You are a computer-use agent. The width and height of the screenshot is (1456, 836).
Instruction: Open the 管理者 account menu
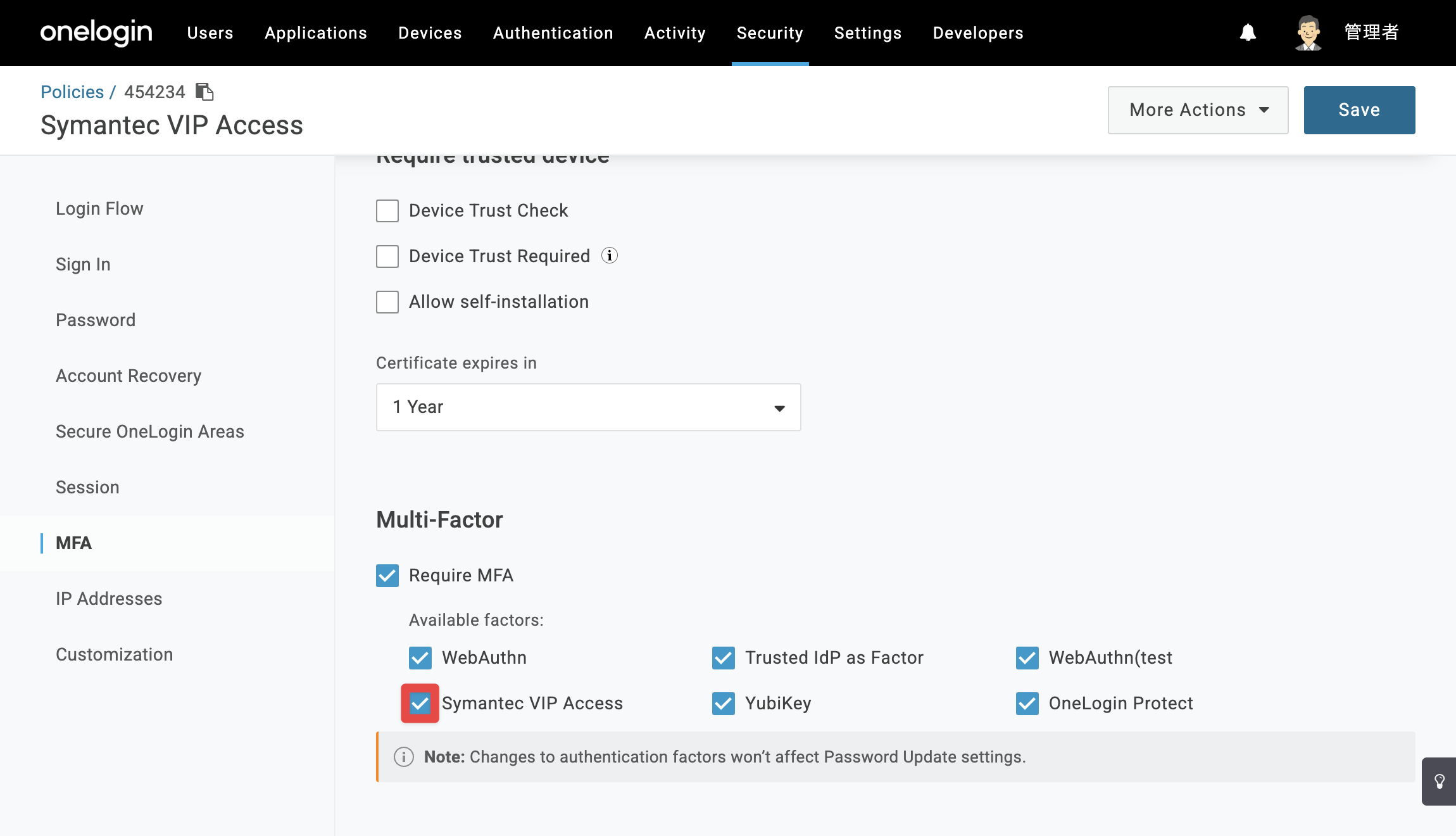(x=1371, y=32)
